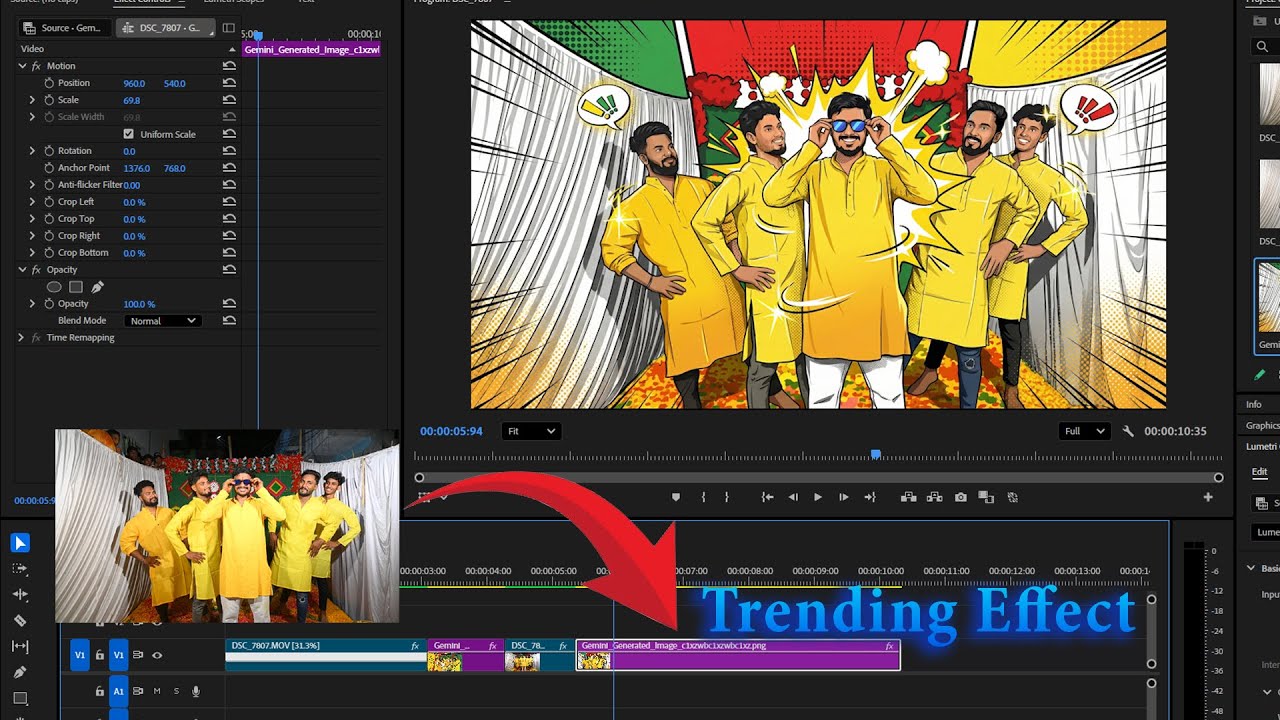Play the program monitor
Viewport: 1280px width, 720px height.
[x=818, y=497]
